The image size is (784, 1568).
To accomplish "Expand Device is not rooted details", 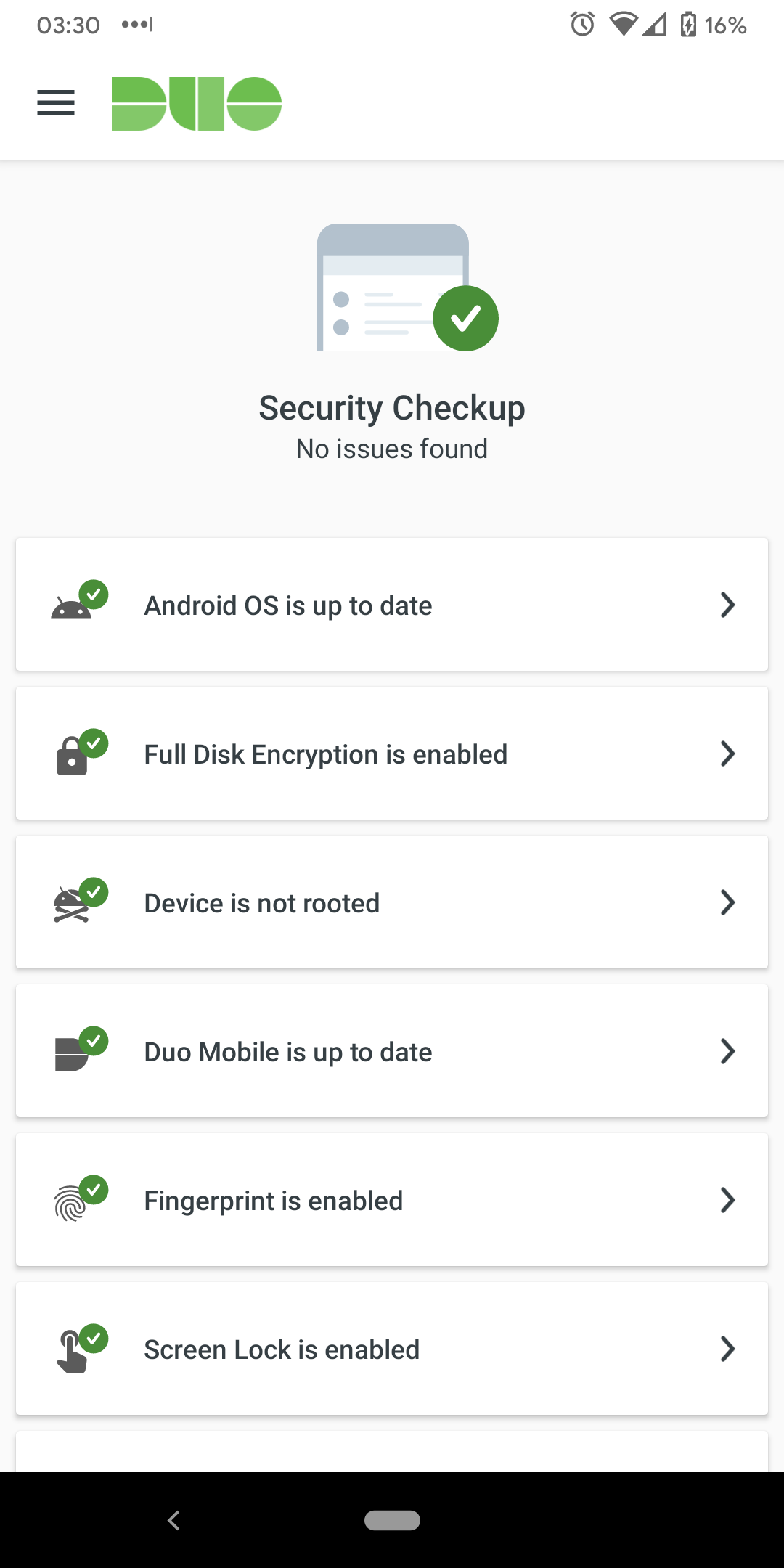I will [x=728, y=902].
